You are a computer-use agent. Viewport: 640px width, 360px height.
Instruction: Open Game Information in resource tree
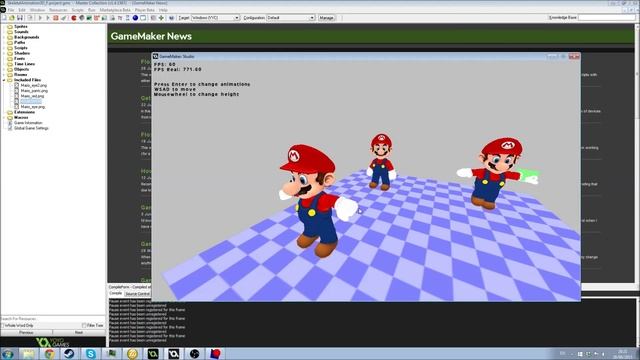tap(28, 123)
